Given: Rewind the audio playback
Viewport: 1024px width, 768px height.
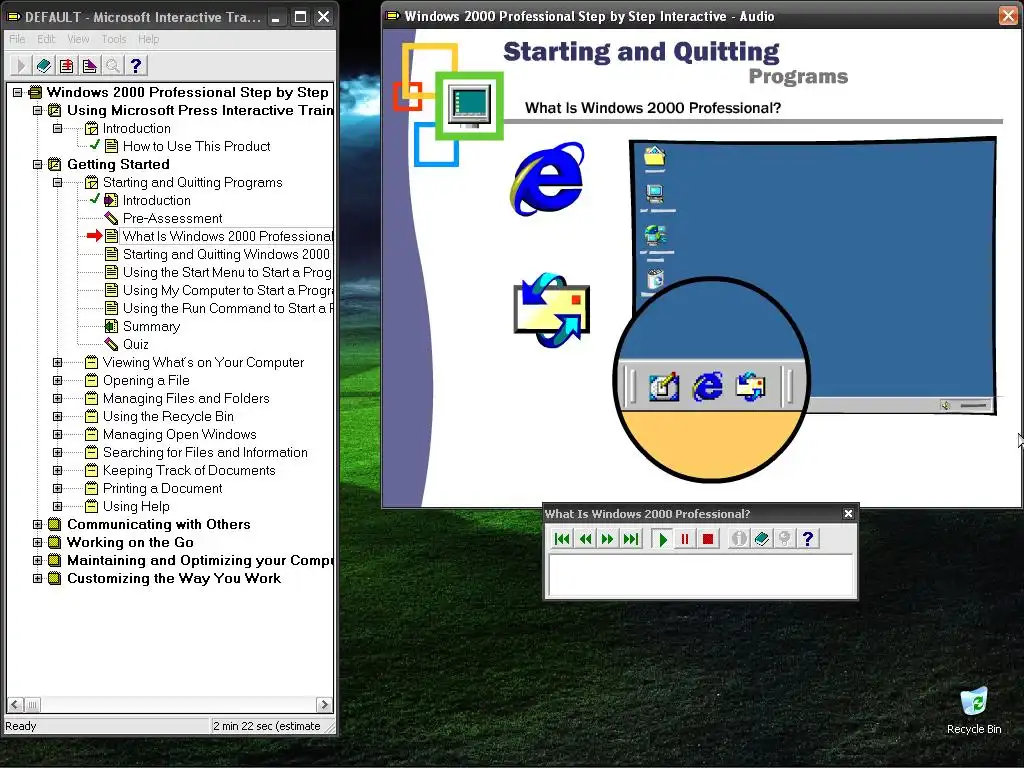Looking at the screenshot, I should click(585, 539).
